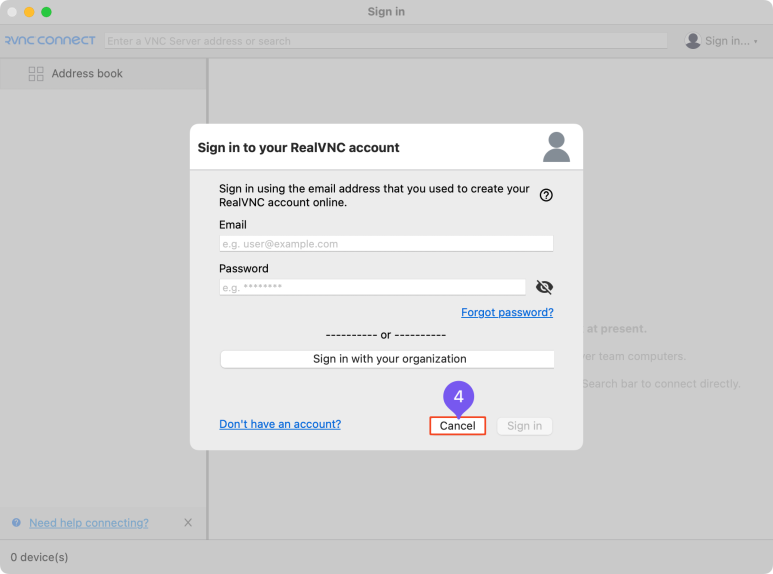
Task: Toggle password visibility eye icon
Action: pyautogui.click(x=544, y=287)
